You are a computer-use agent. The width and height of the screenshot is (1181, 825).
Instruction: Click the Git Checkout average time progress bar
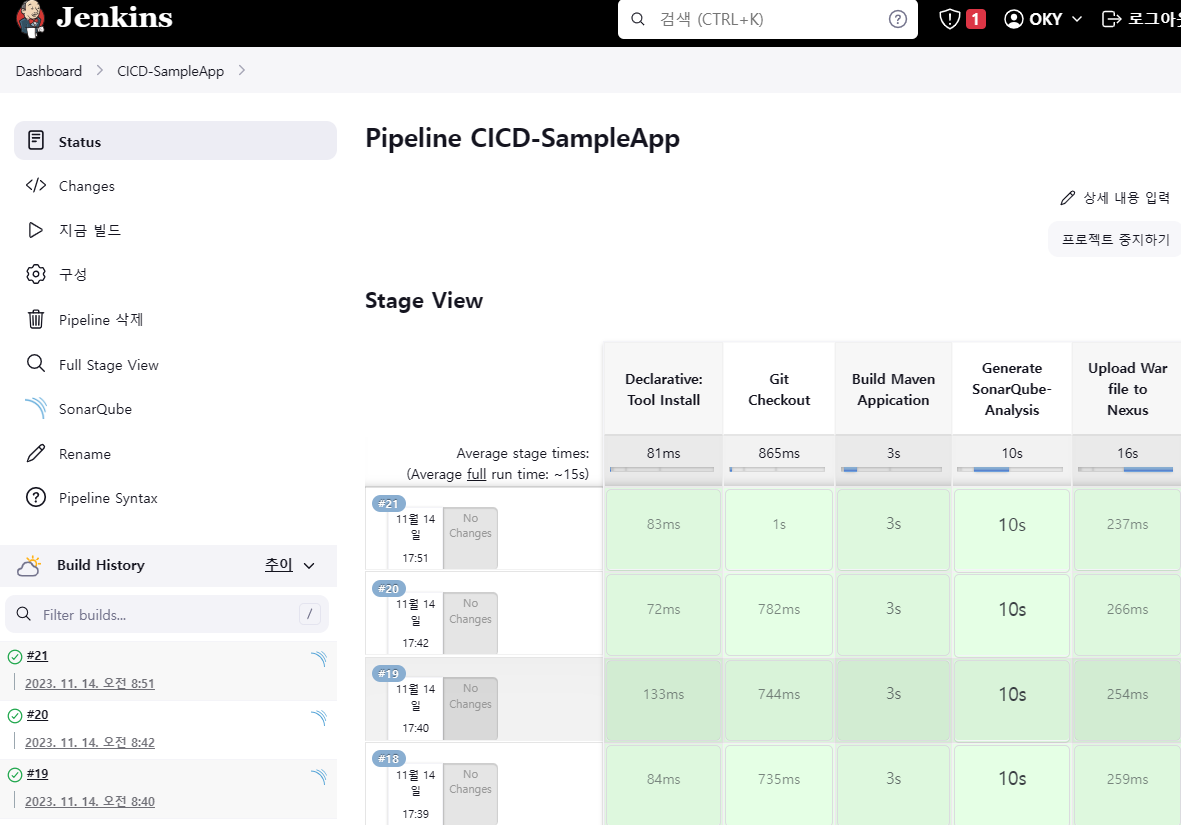(x=777, y=469)
